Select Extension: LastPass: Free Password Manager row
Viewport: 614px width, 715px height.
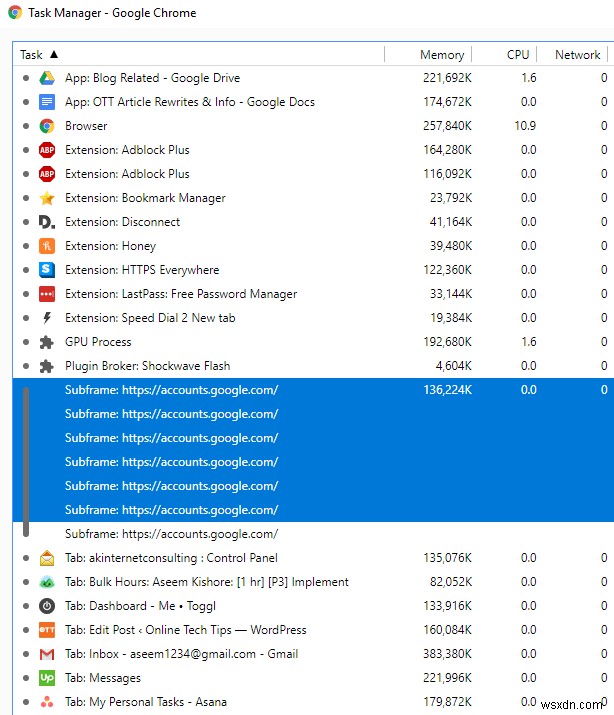click(x=313, y=294)
